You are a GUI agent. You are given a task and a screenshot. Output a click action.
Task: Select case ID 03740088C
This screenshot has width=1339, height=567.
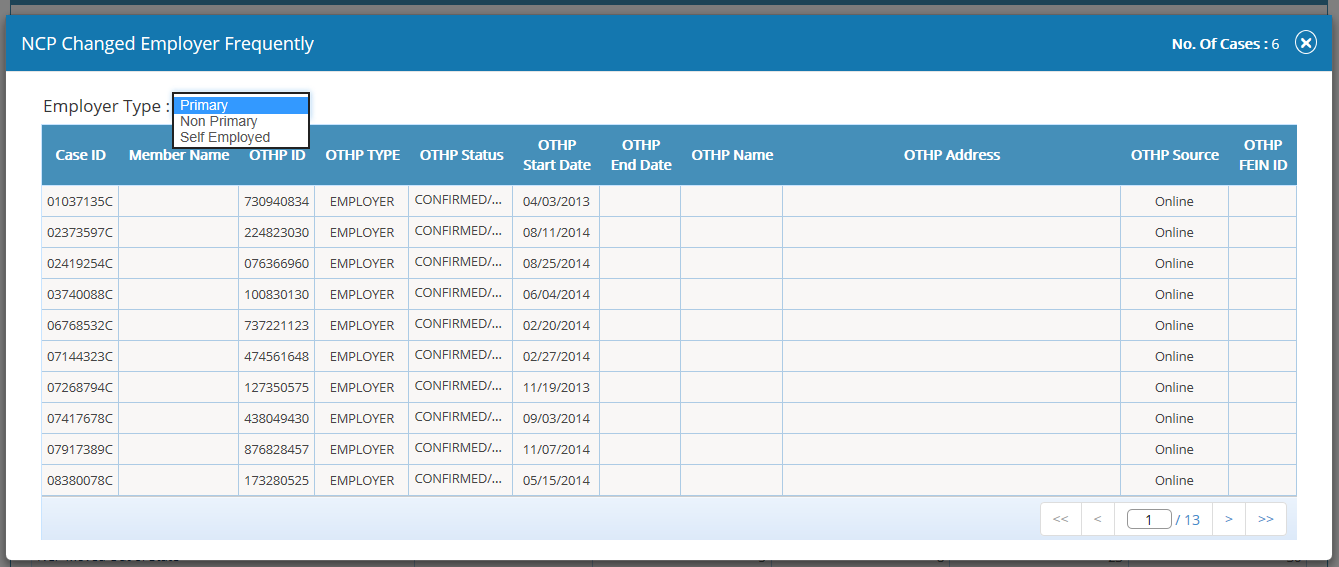click(80, 294)
